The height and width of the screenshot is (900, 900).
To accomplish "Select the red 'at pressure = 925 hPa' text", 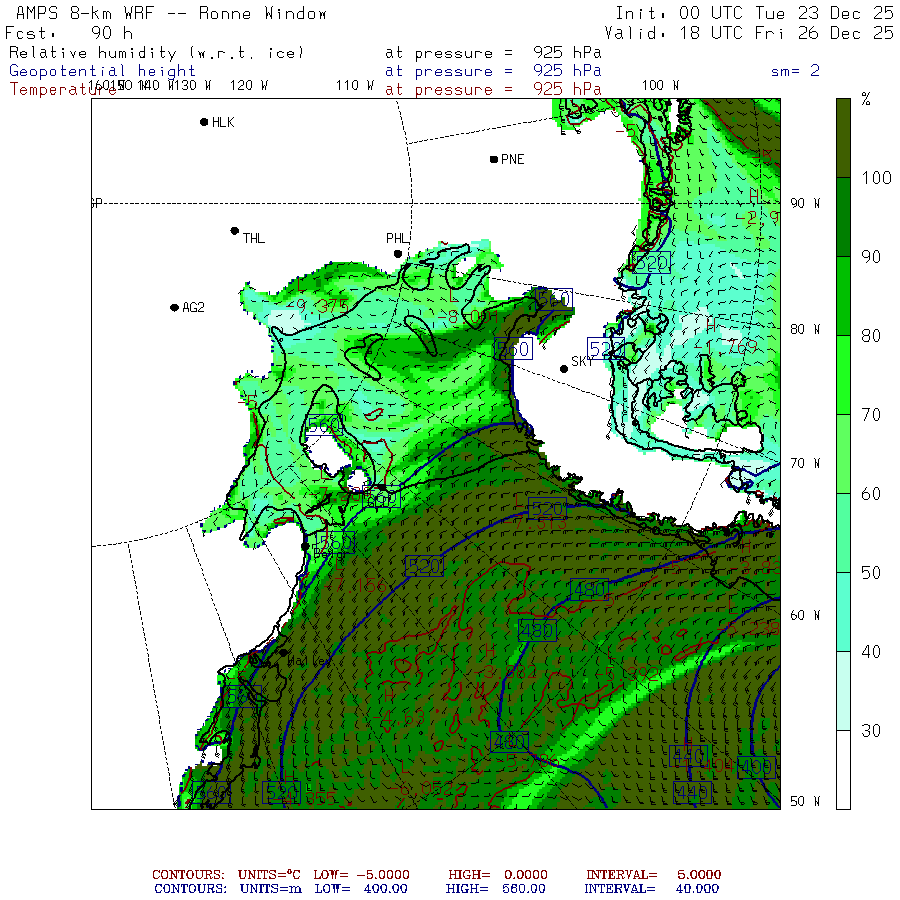I will coord(493,90).
